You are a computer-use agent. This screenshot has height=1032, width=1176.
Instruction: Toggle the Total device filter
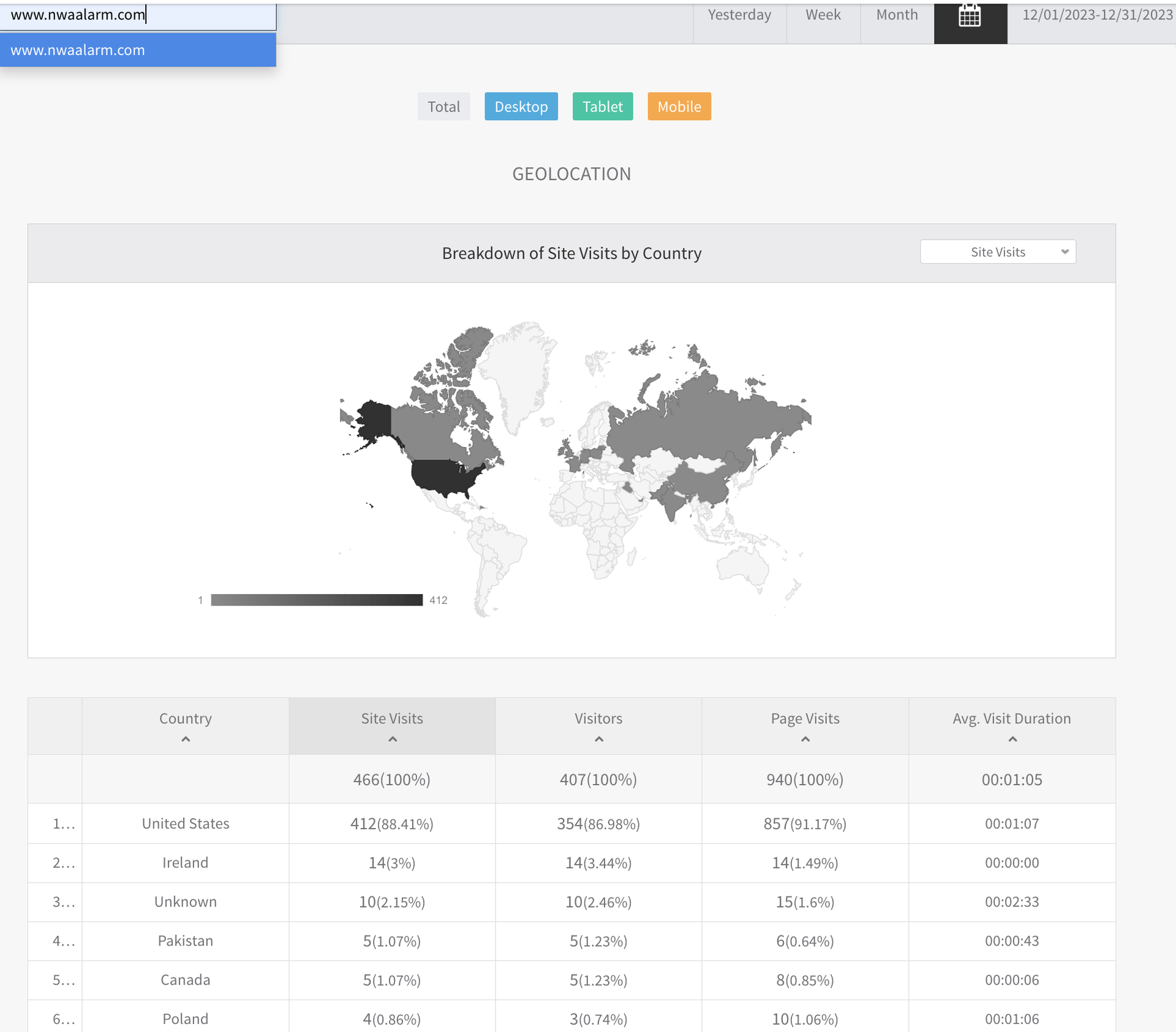click(x=443, y=107)
